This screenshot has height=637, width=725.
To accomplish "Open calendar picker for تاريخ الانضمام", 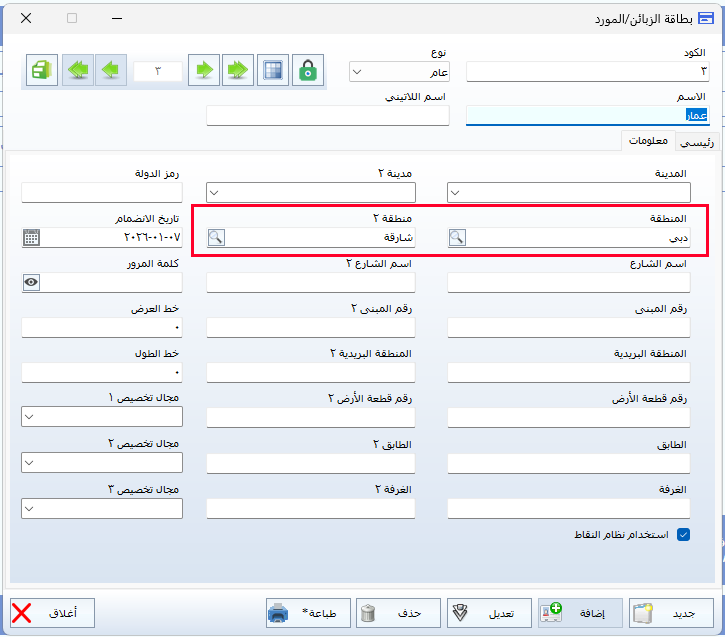I will 32,238.
